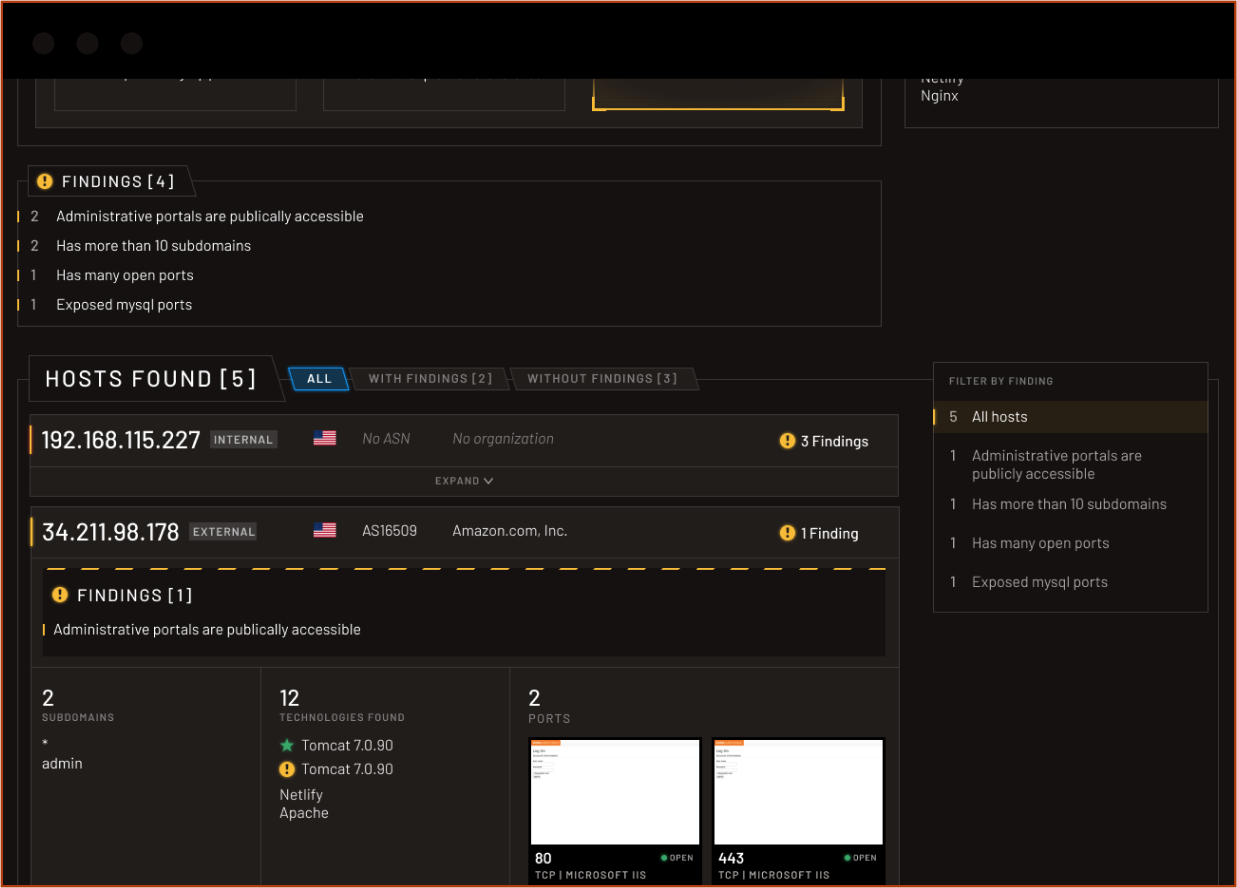Filter by Has more than 10 subdomains

(x=1068, y=504)
